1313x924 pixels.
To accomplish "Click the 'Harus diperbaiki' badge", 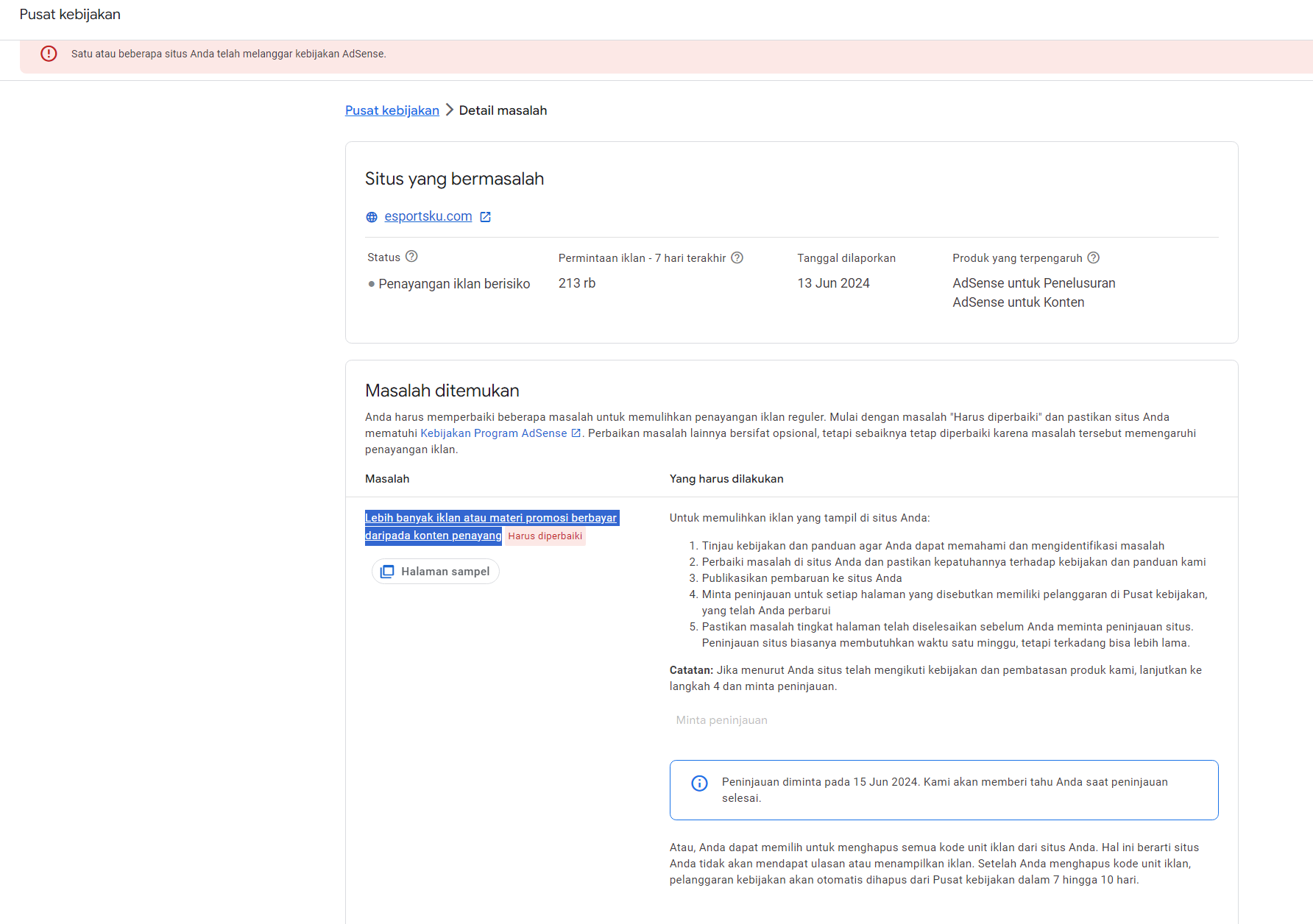I will point(545,536).
